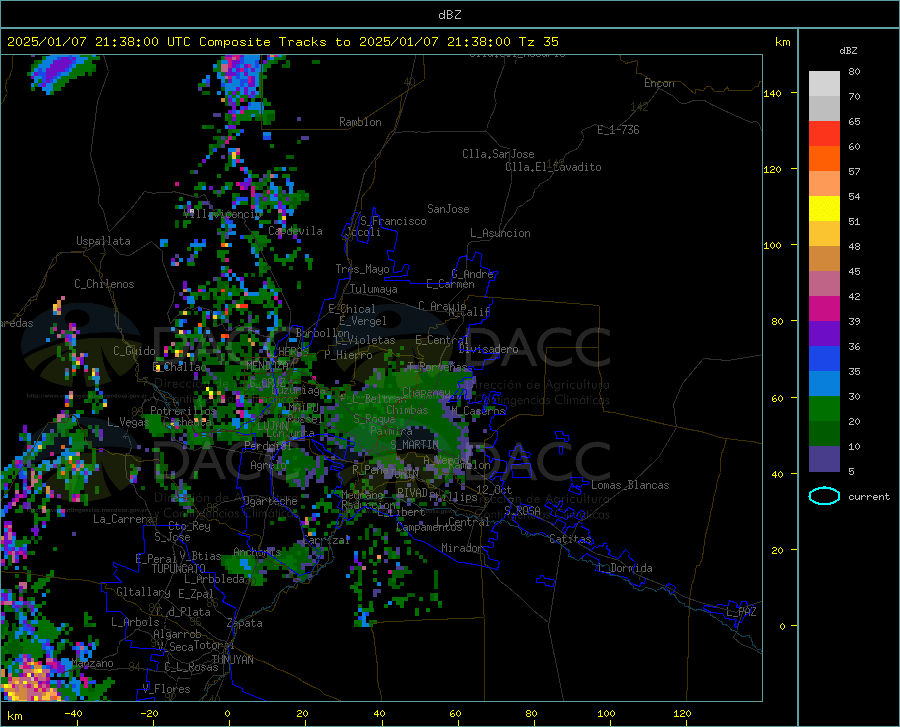Screen dimensions: 900x727
Task: Click the C_Guido map label
Action: click(x=134, y=351)
